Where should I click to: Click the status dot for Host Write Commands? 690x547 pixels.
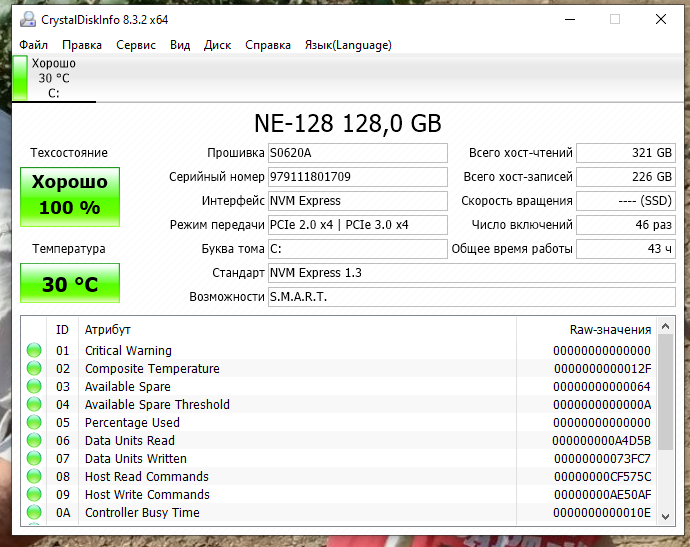click(34, 495)
